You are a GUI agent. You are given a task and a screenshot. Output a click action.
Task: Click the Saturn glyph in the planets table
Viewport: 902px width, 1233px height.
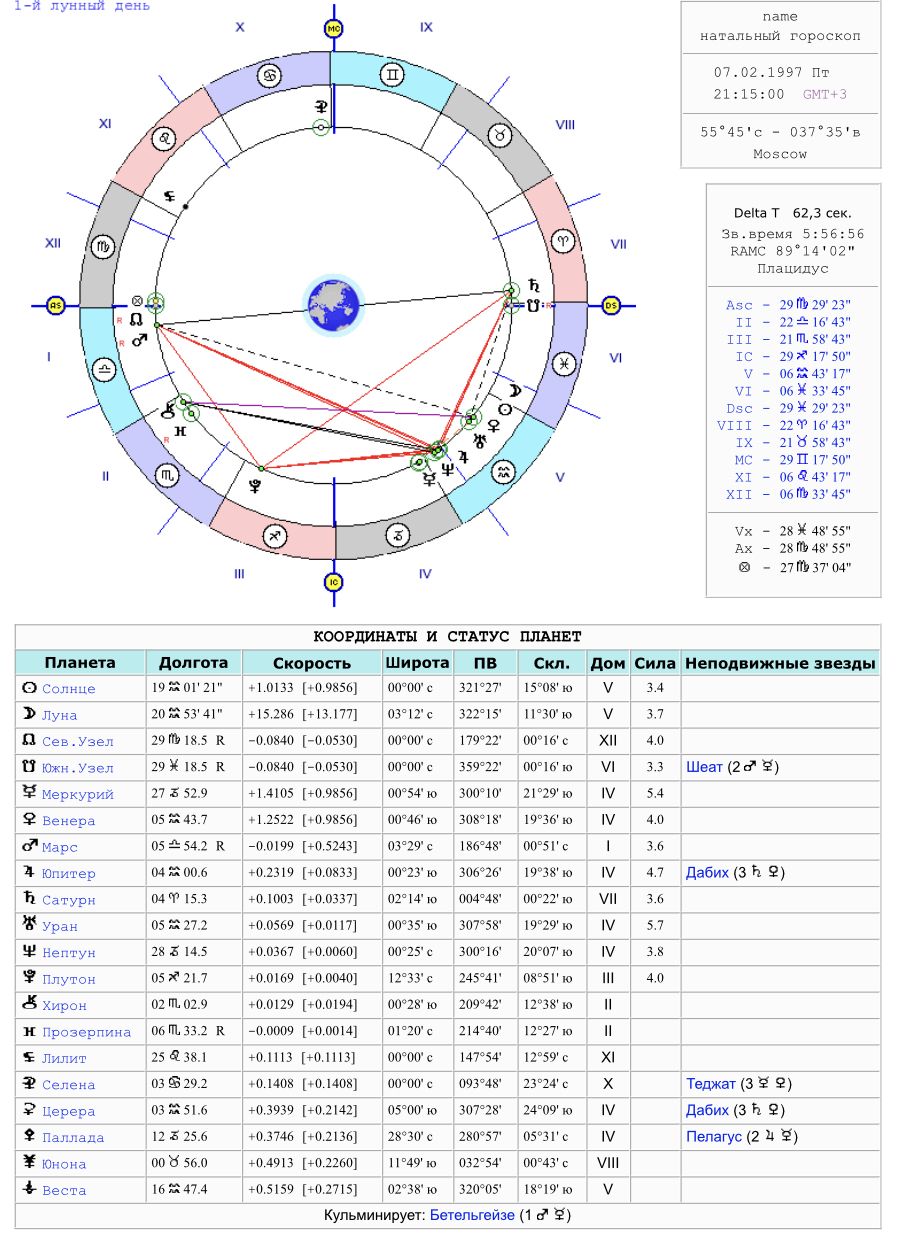[x=28, y=899]
